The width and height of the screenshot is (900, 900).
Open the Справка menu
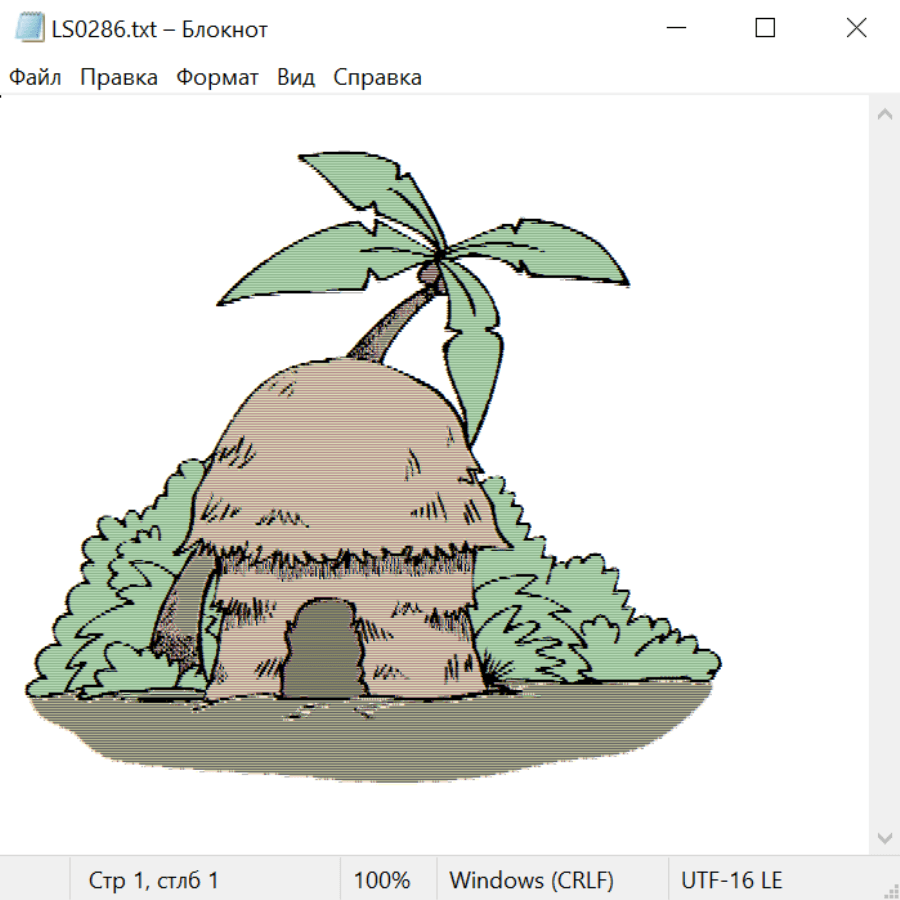pos(377,78)
